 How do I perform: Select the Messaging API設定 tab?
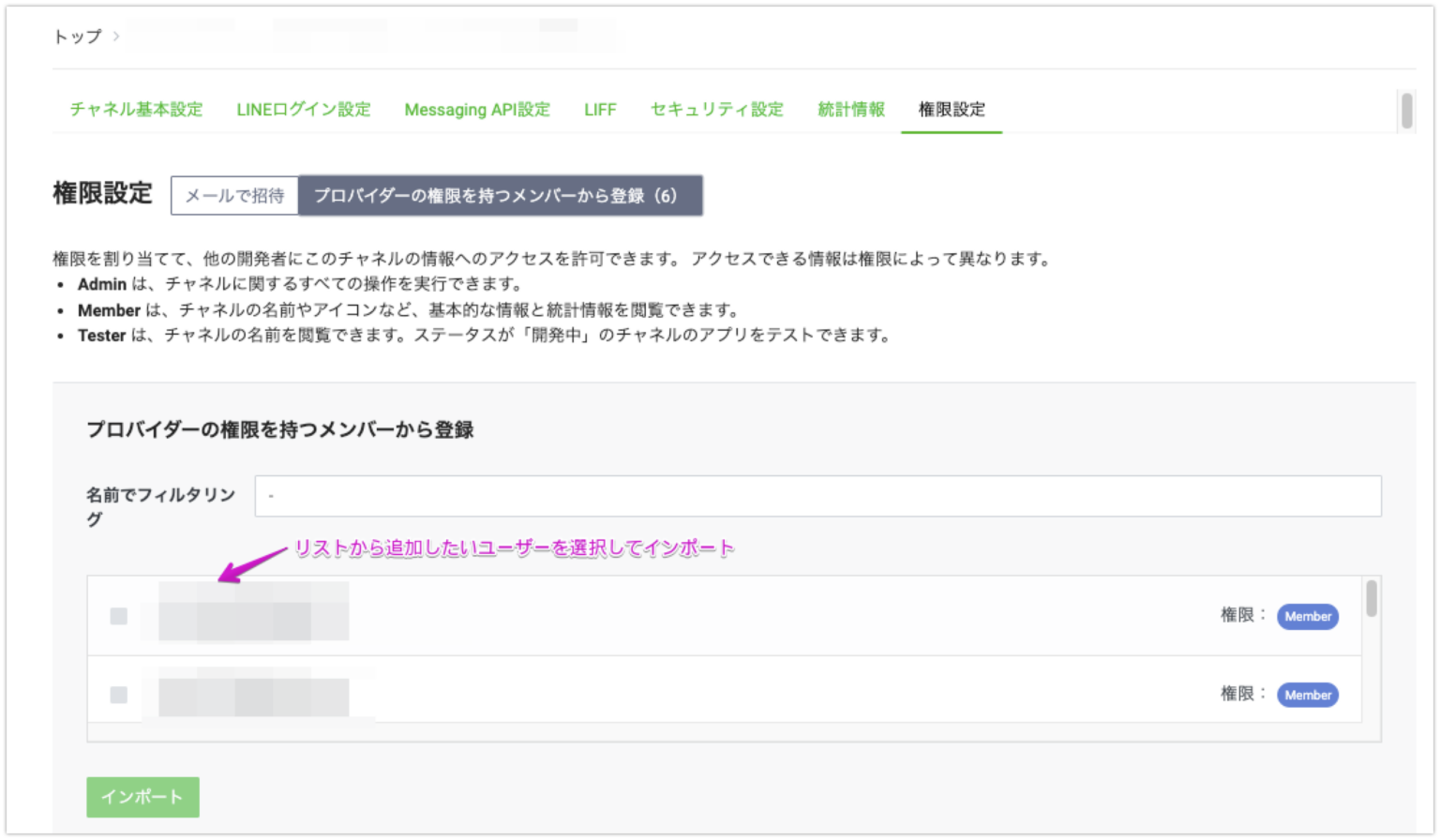pos(477,109)
